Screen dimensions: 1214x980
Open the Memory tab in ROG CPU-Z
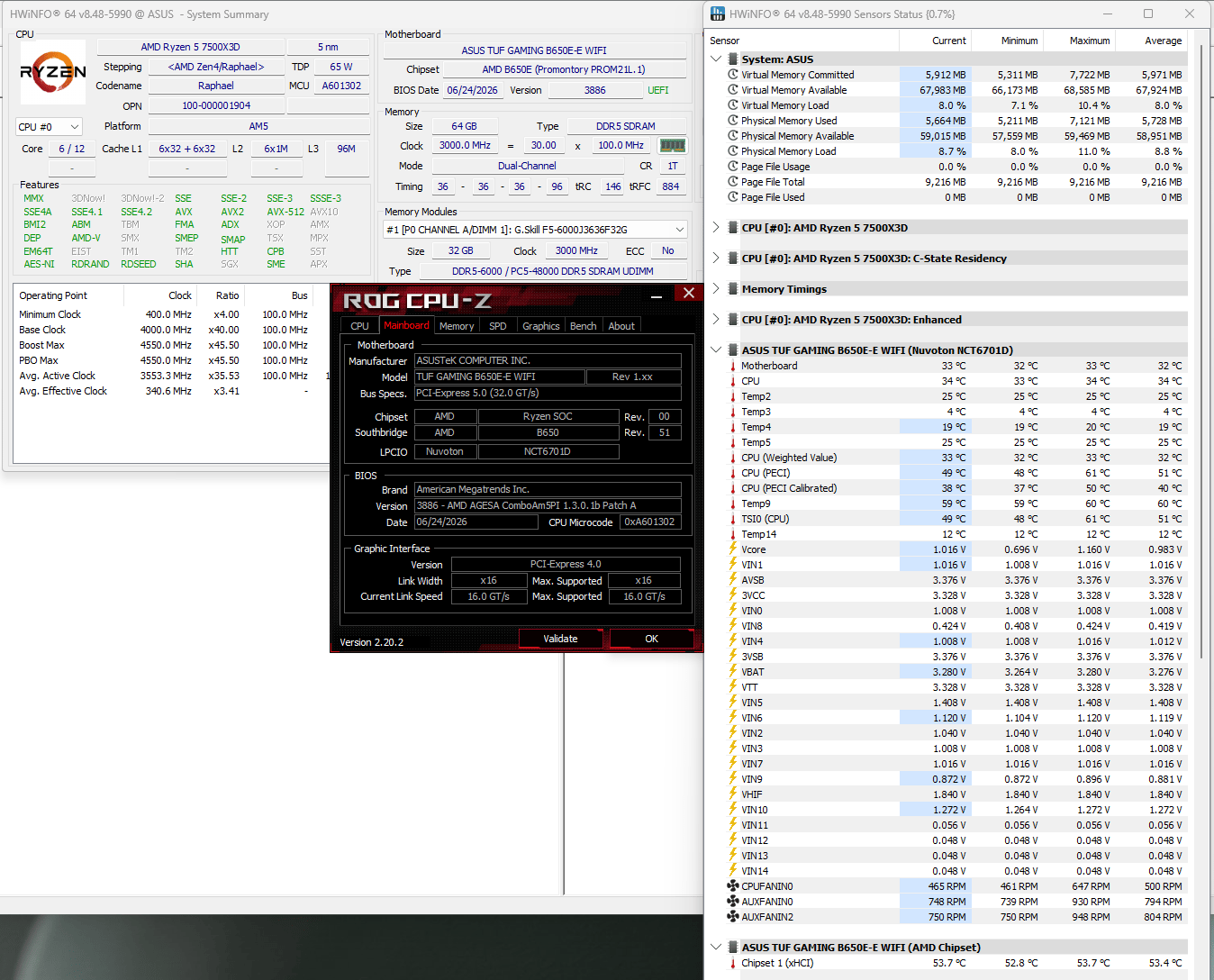tap(457, 326)
